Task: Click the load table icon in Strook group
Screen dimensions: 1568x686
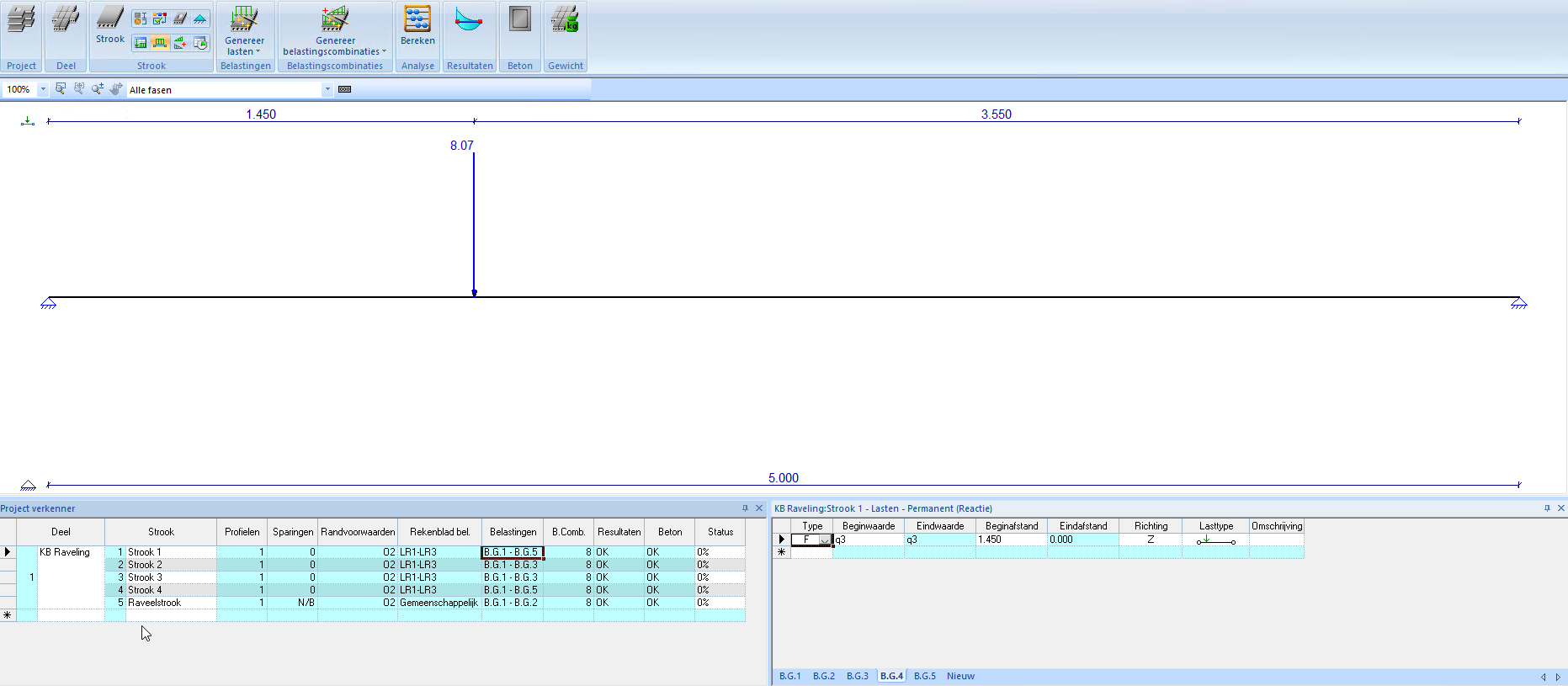Action: 141,42
